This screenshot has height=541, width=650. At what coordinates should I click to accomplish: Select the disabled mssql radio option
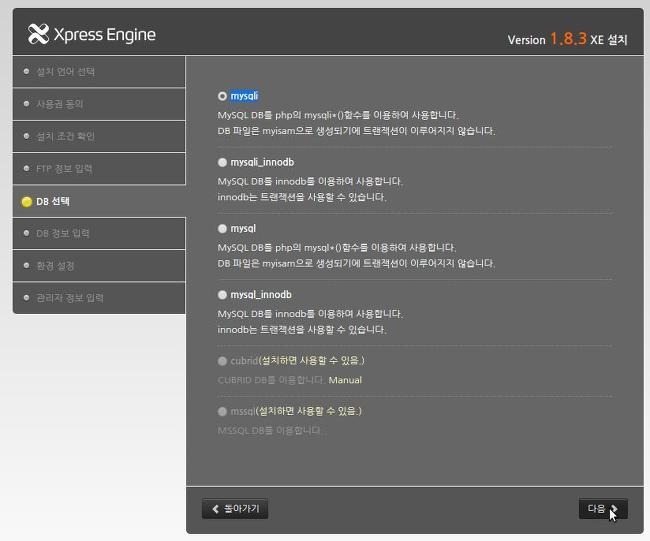coord(222,412)
